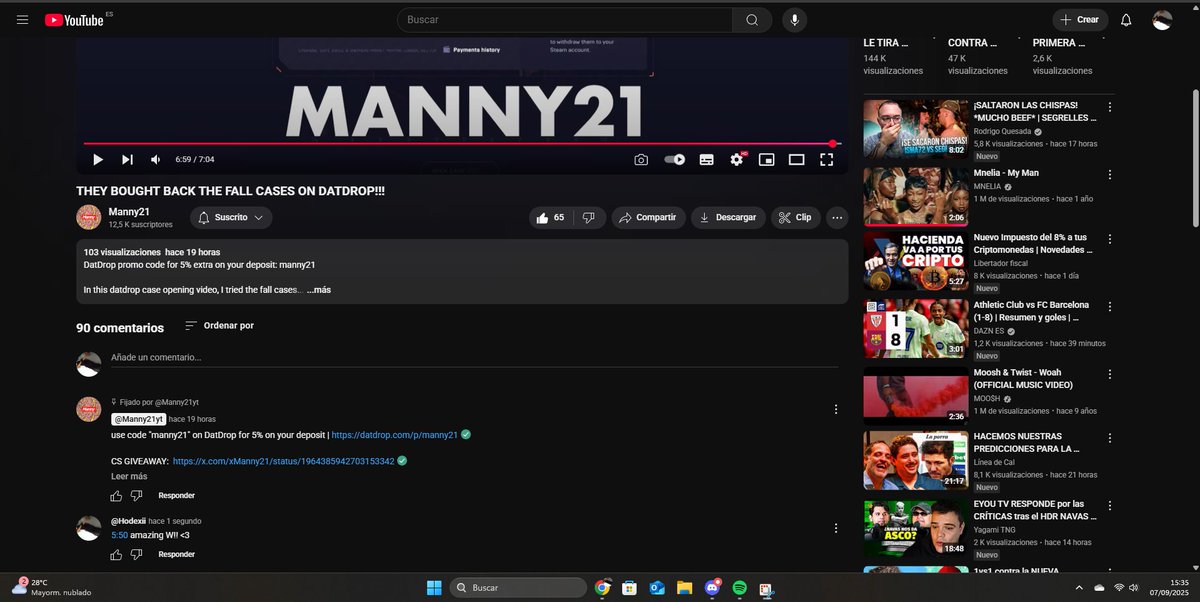1200x602 pixels.
Task: Skip to the next video
Action: (127, 159)
